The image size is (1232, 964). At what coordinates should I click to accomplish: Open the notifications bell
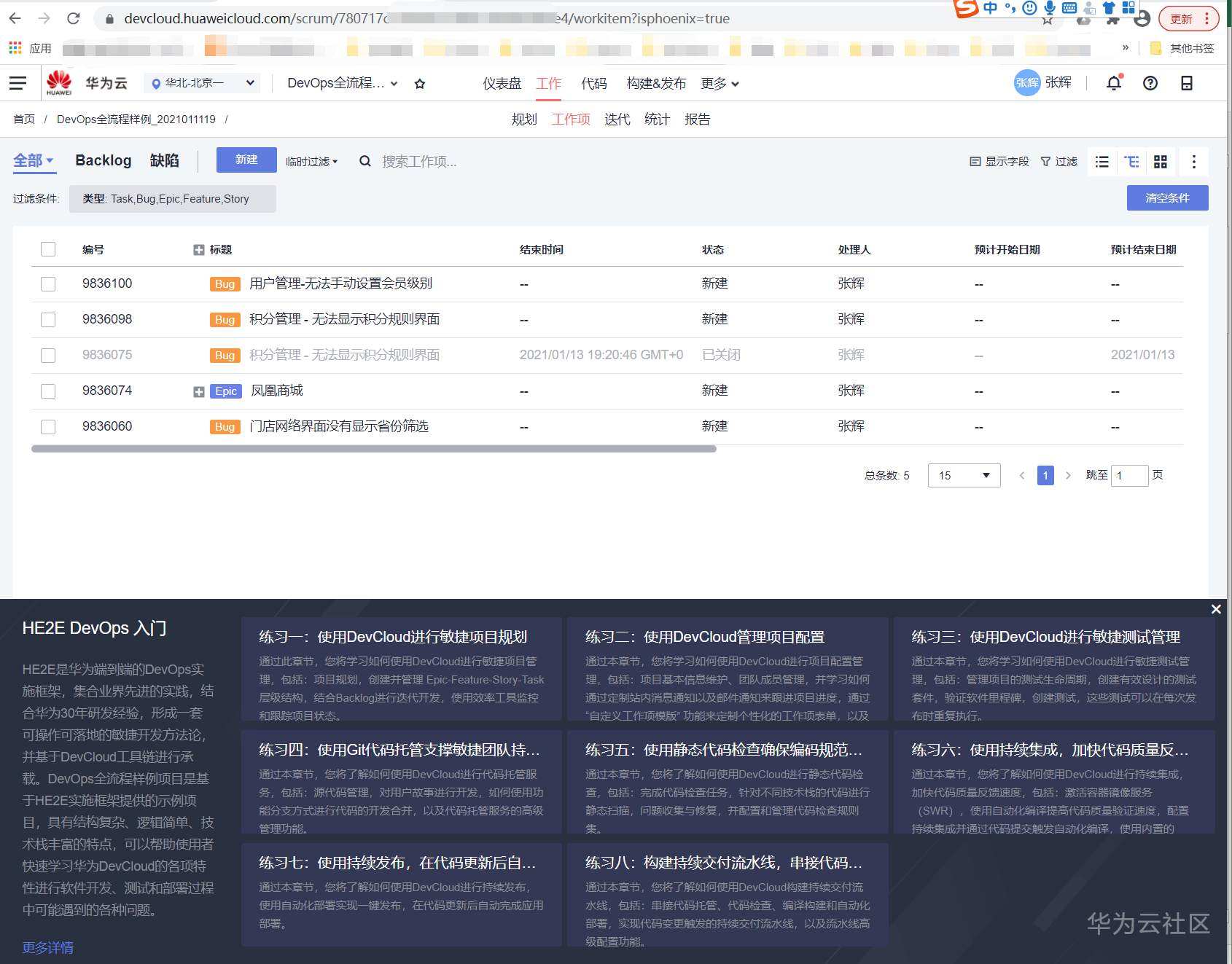(1114, 83)
